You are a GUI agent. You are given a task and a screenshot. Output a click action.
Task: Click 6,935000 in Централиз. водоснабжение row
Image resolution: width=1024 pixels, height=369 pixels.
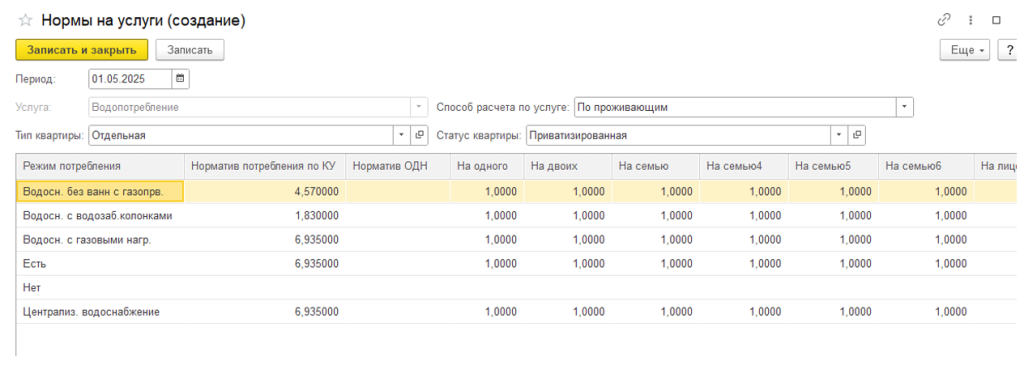pos(265,312)
